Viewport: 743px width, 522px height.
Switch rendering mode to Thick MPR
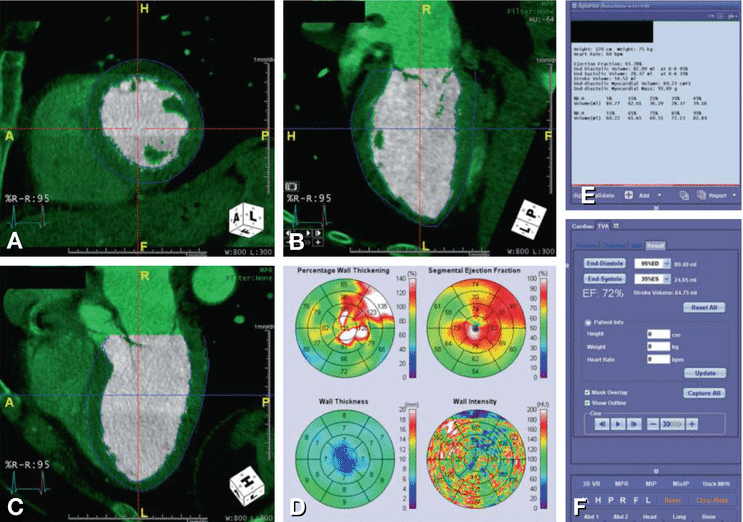[x=716, y=484]
